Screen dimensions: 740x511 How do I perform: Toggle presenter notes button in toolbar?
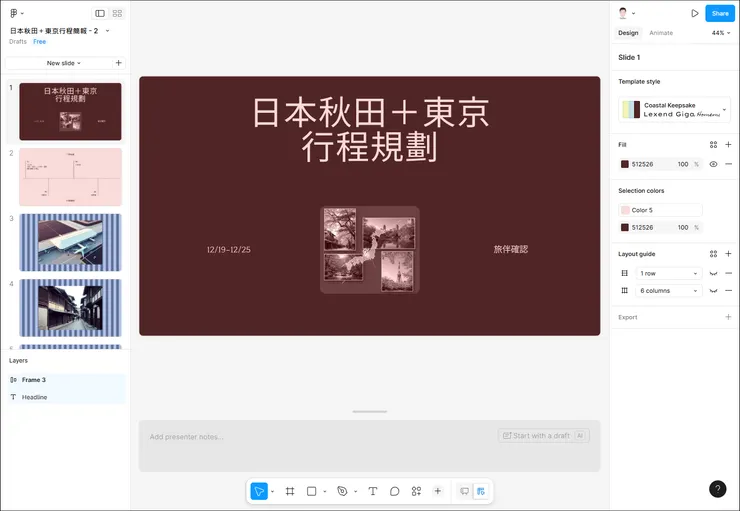(464, 491)
